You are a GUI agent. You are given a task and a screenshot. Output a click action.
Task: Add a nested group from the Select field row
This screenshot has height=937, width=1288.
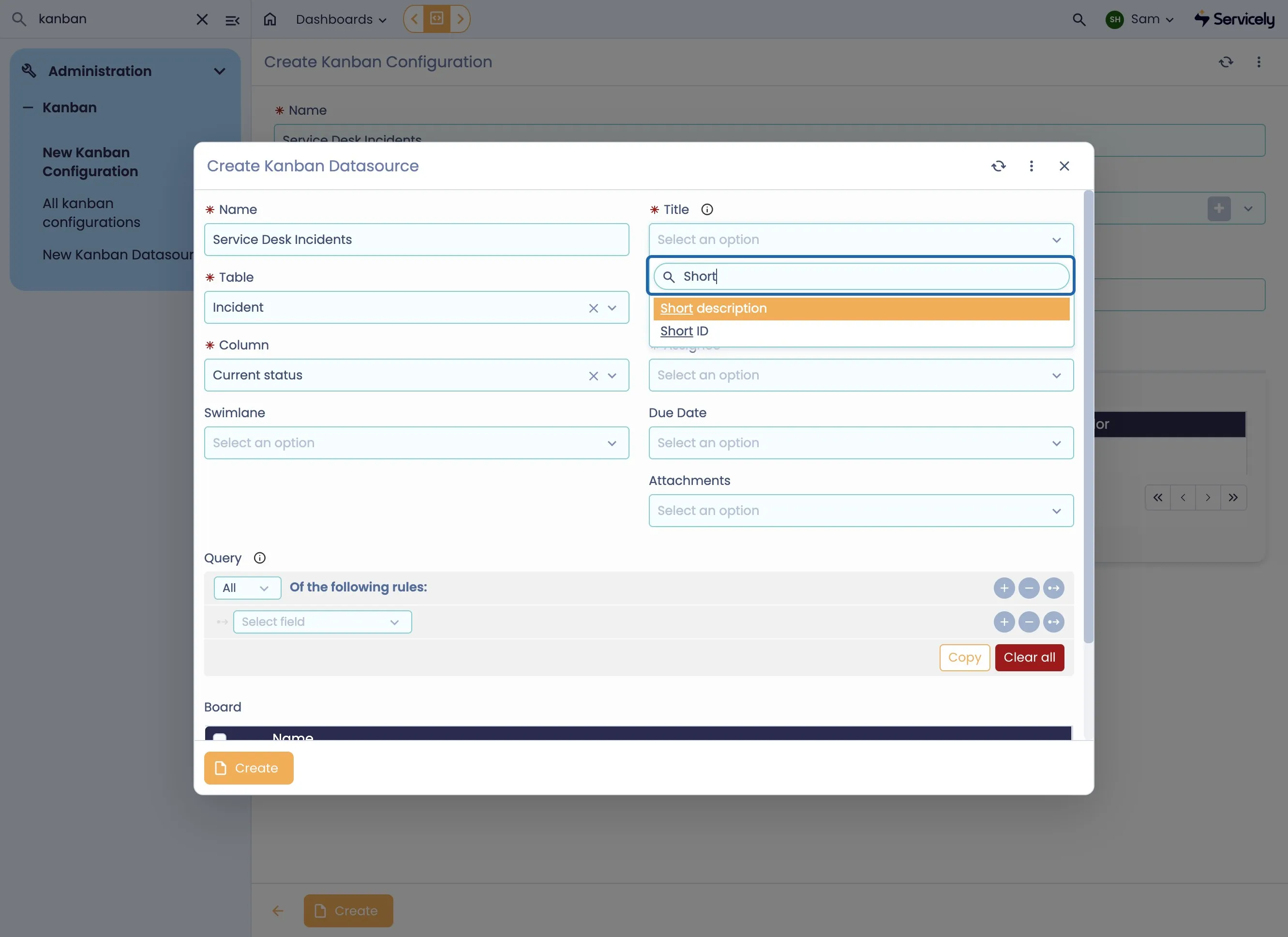pyautogui.click(x=1053, y=622)
